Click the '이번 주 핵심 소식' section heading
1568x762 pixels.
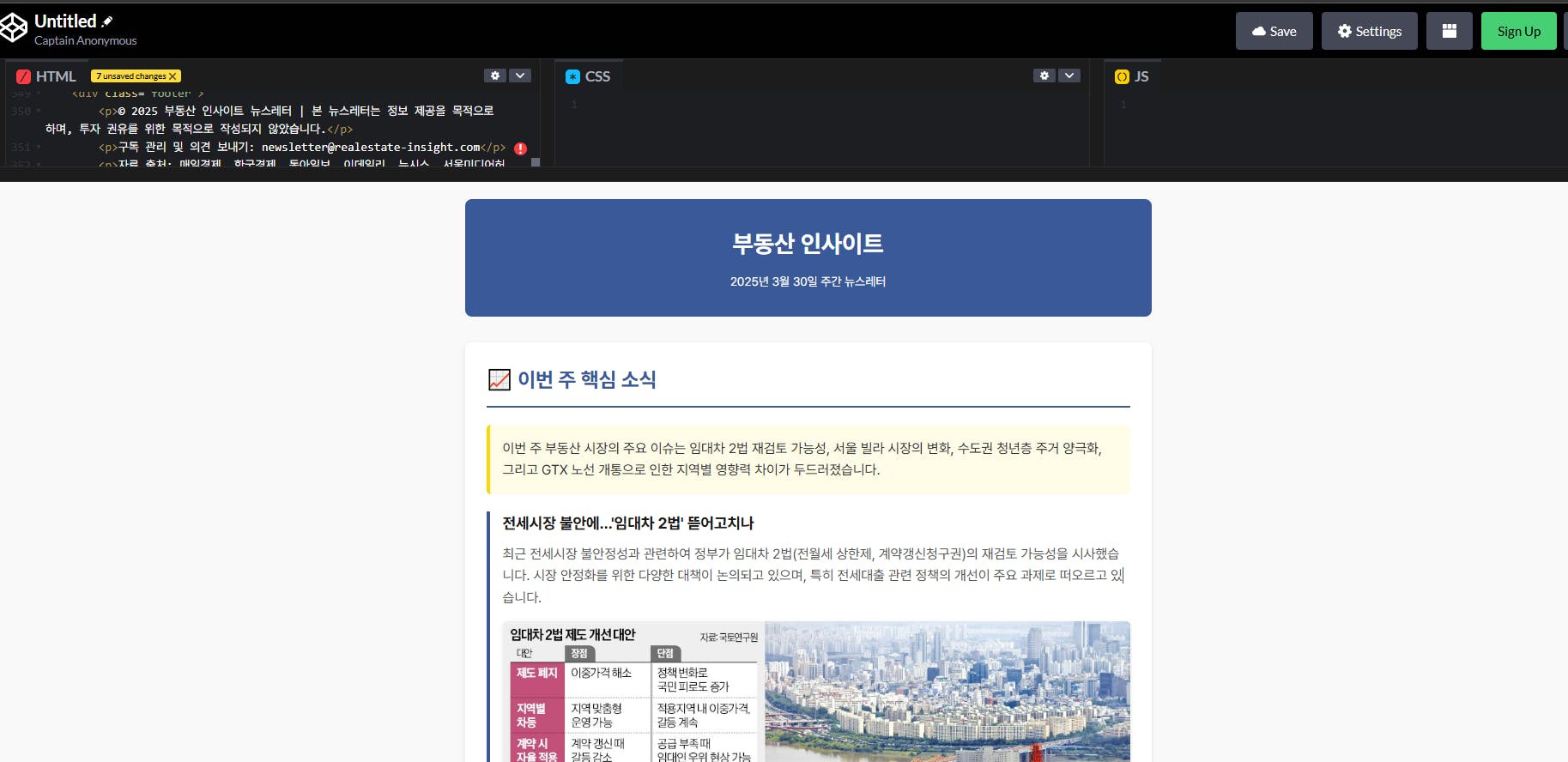point(587,379)
